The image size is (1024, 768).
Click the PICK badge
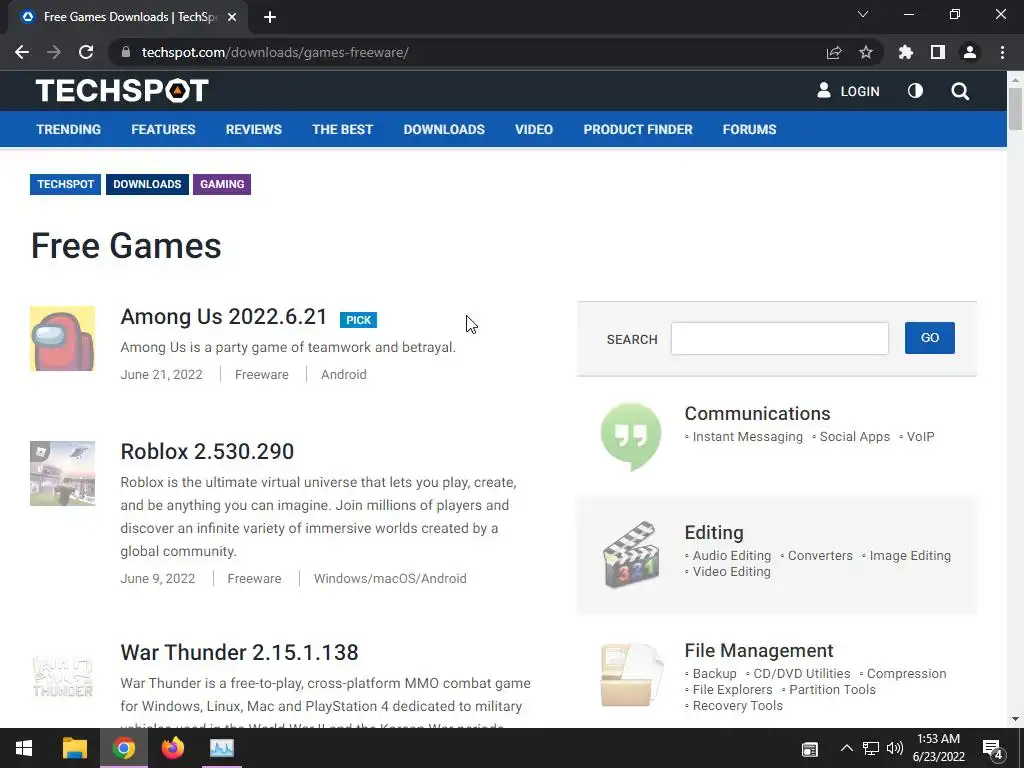coord(359,320)
